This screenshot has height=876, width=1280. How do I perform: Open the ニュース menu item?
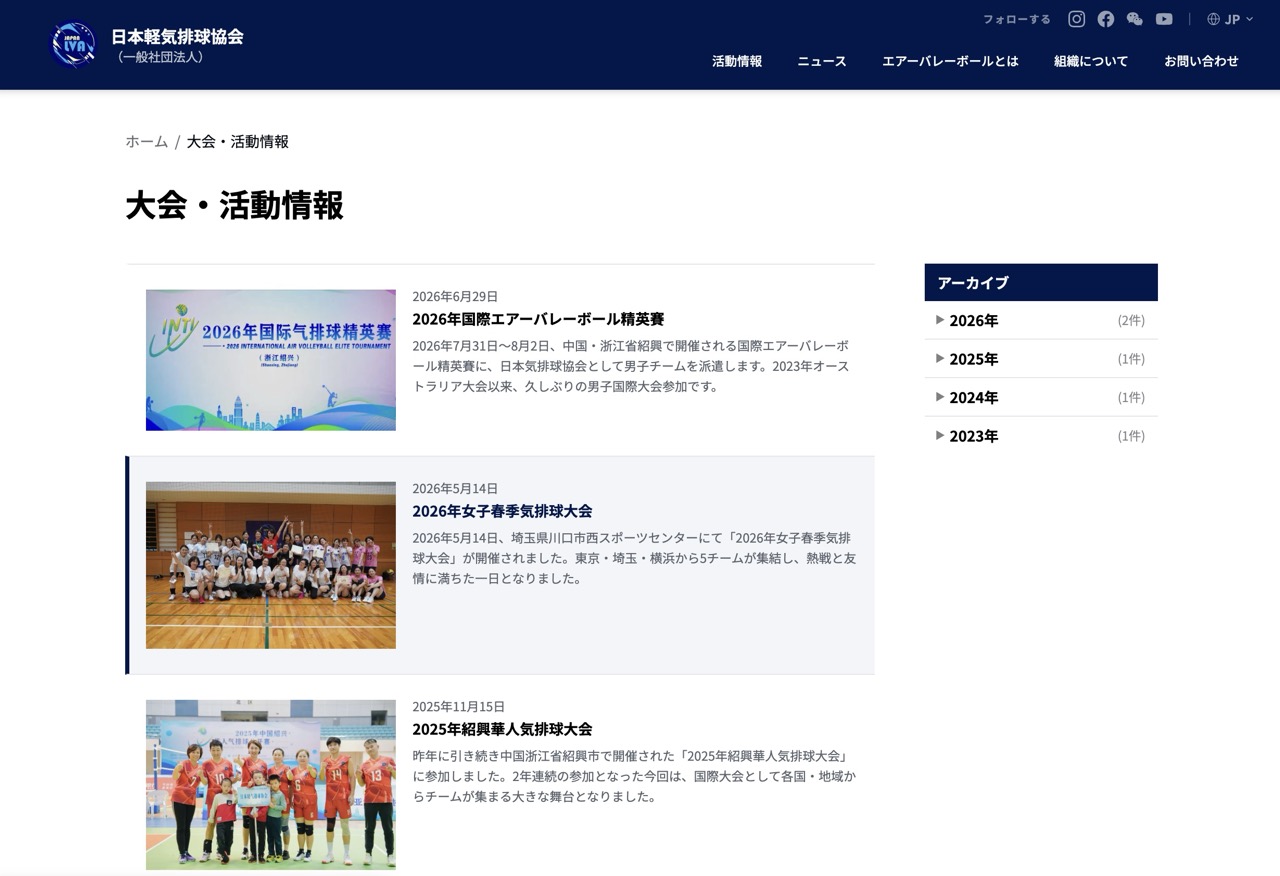[x=822, y=61]
